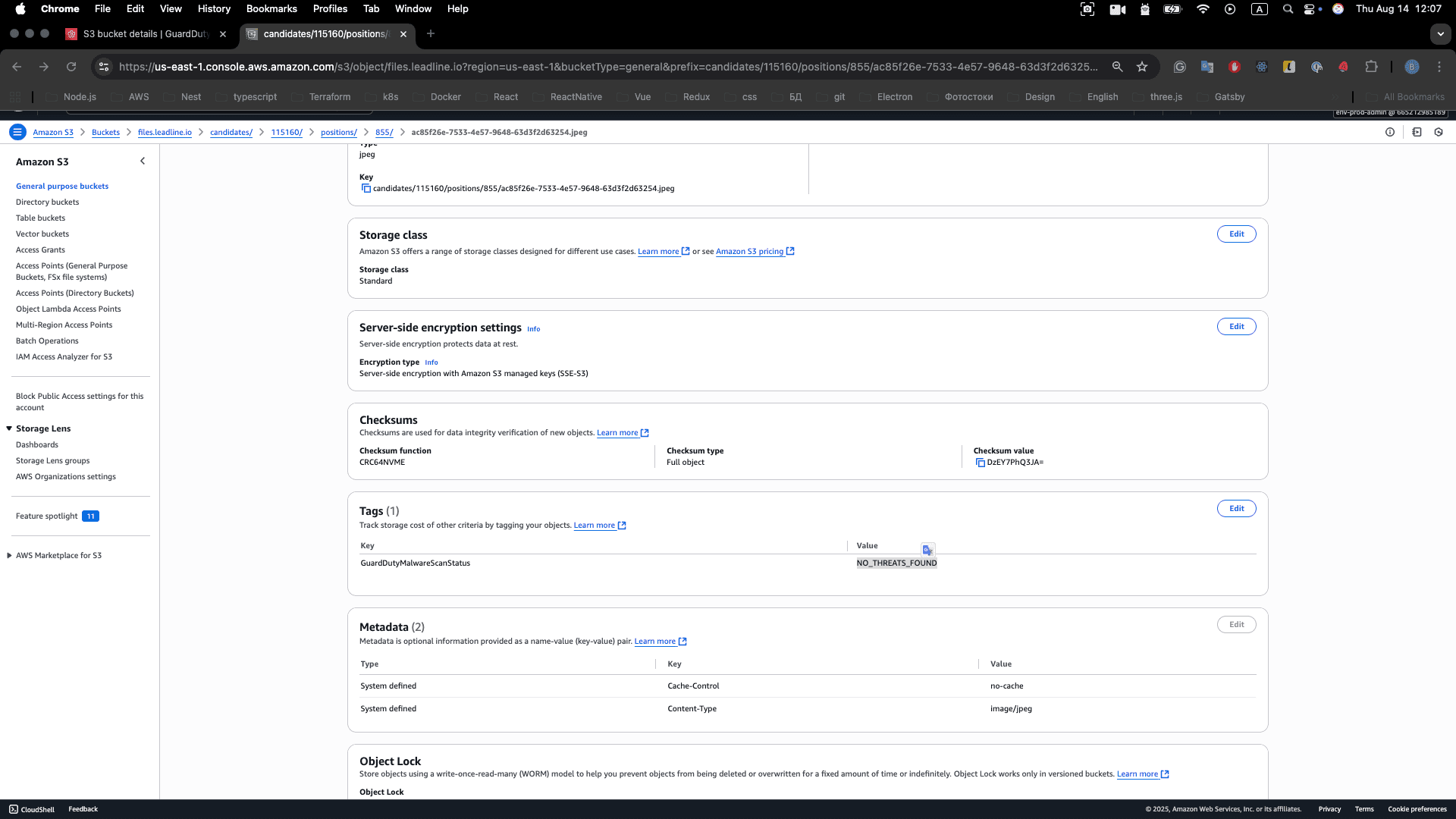Open the S3 navigation hamburger menu

click(17, 132)
